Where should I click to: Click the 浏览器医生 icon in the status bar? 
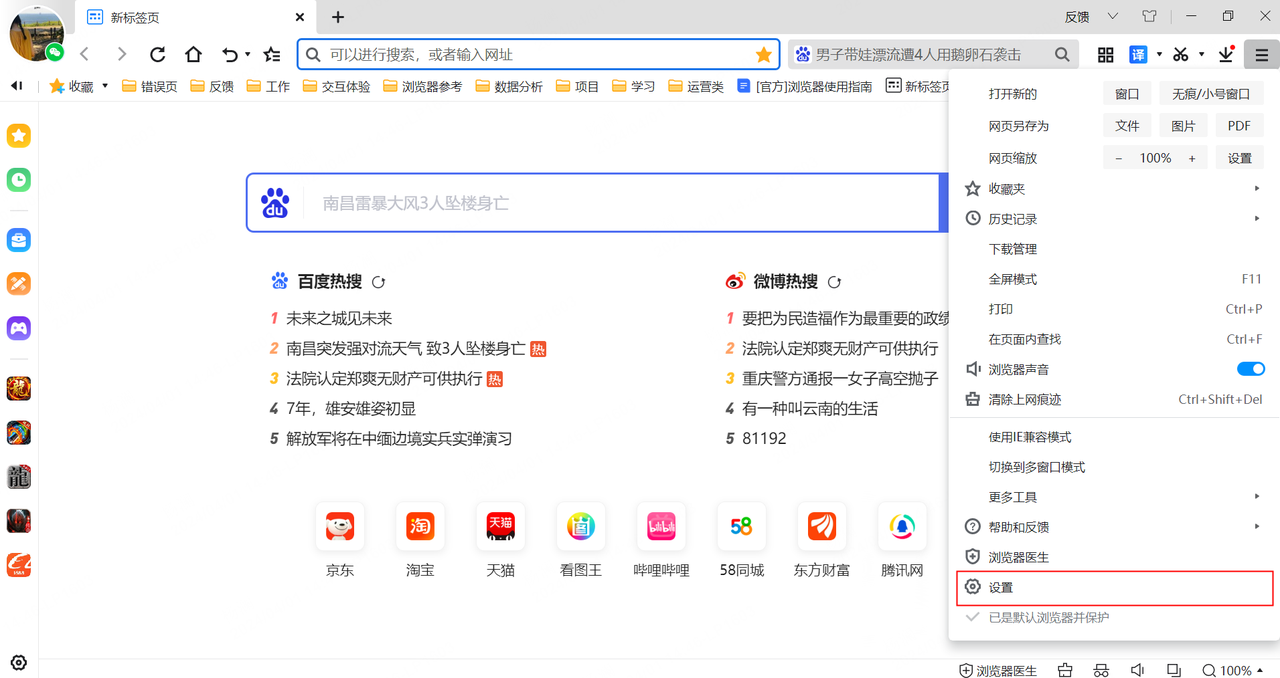(x=997, y=670)
